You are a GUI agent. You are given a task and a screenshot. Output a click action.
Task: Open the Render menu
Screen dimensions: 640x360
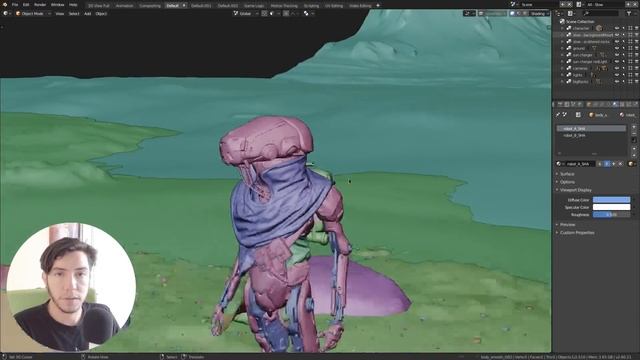(40, 4)
